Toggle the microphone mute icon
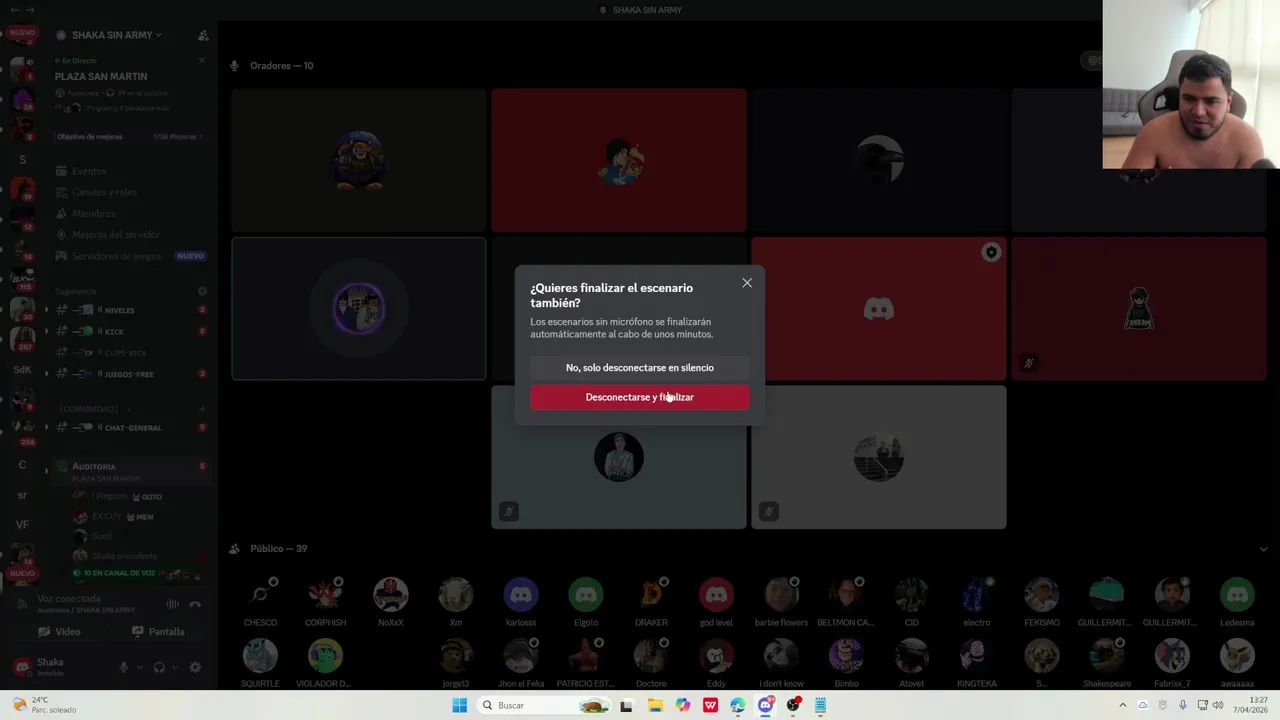 pos(124,667)
